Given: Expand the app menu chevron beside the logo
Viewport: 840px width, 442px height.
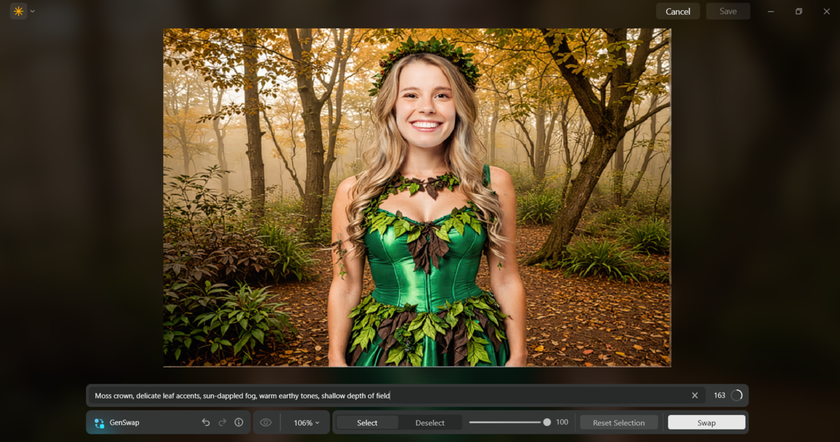Looking at the screenshot, I should tap(32, 11).
